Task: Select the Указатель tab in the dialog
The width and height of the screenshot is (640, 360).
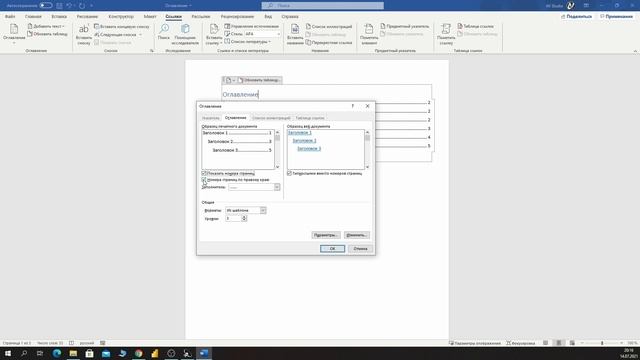Action: tap(211, 118)
